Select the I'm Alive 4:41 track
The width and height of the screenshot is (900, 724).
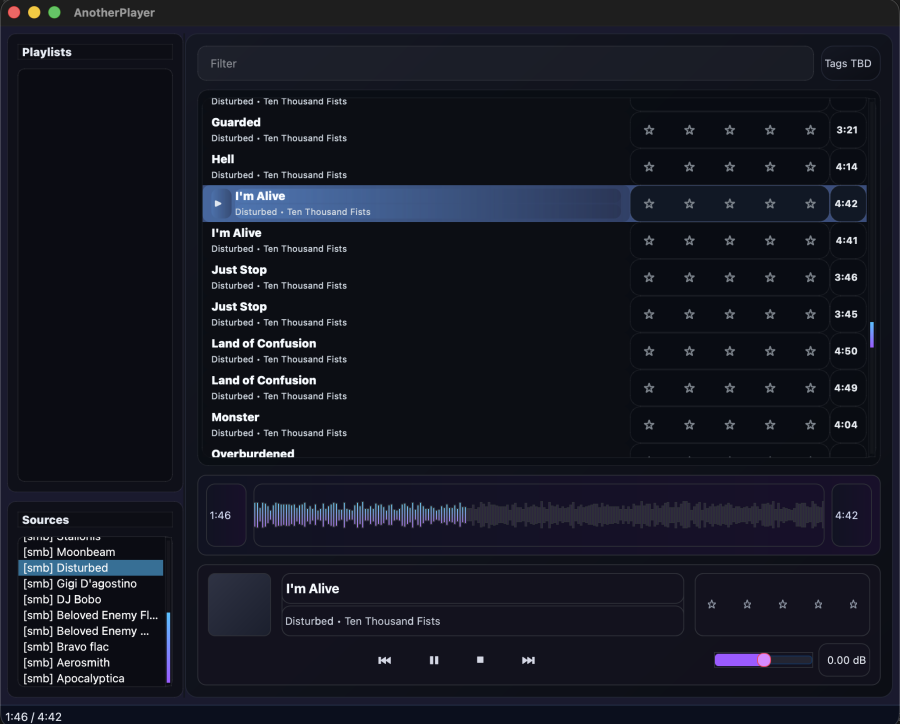click(416, 240)
